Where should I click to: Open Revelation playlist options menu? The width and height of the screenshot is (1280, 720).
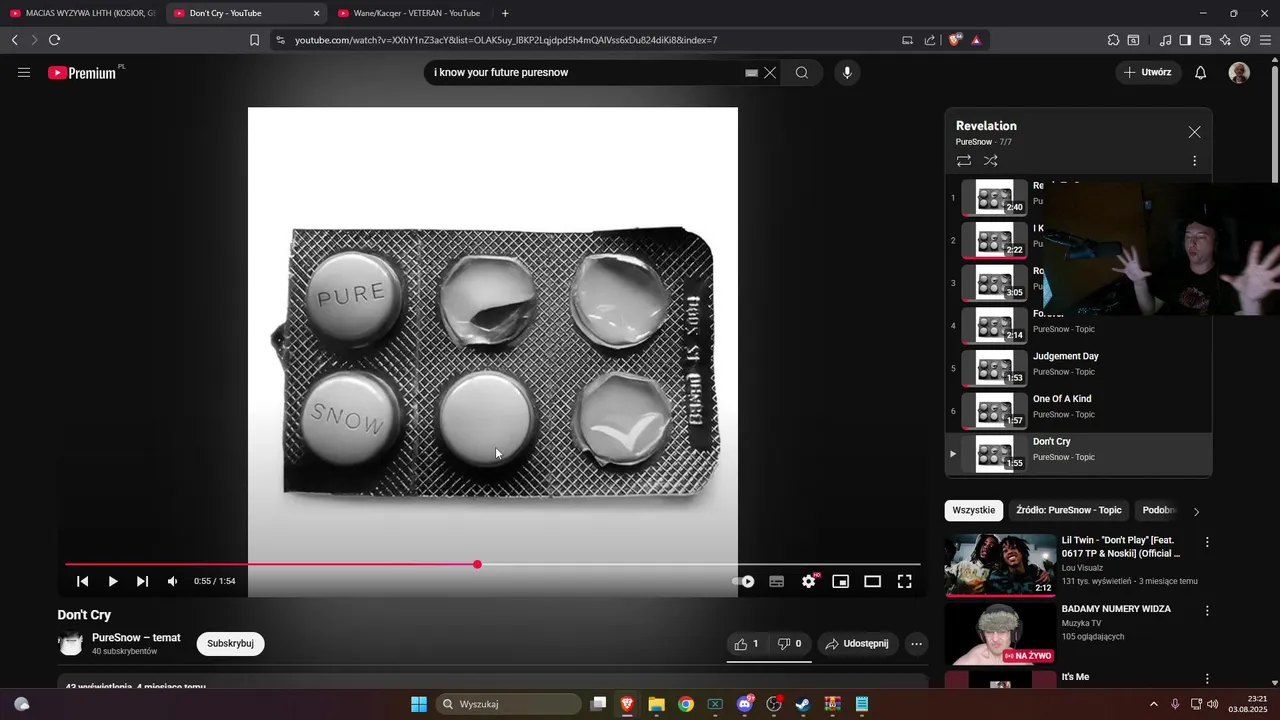(1194, 160)
